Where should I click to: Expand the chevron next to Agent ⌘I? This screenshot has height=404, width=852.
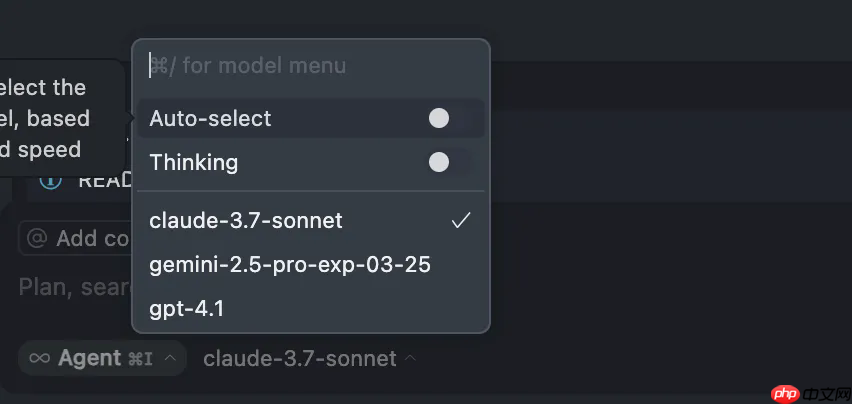coord(170,358)
